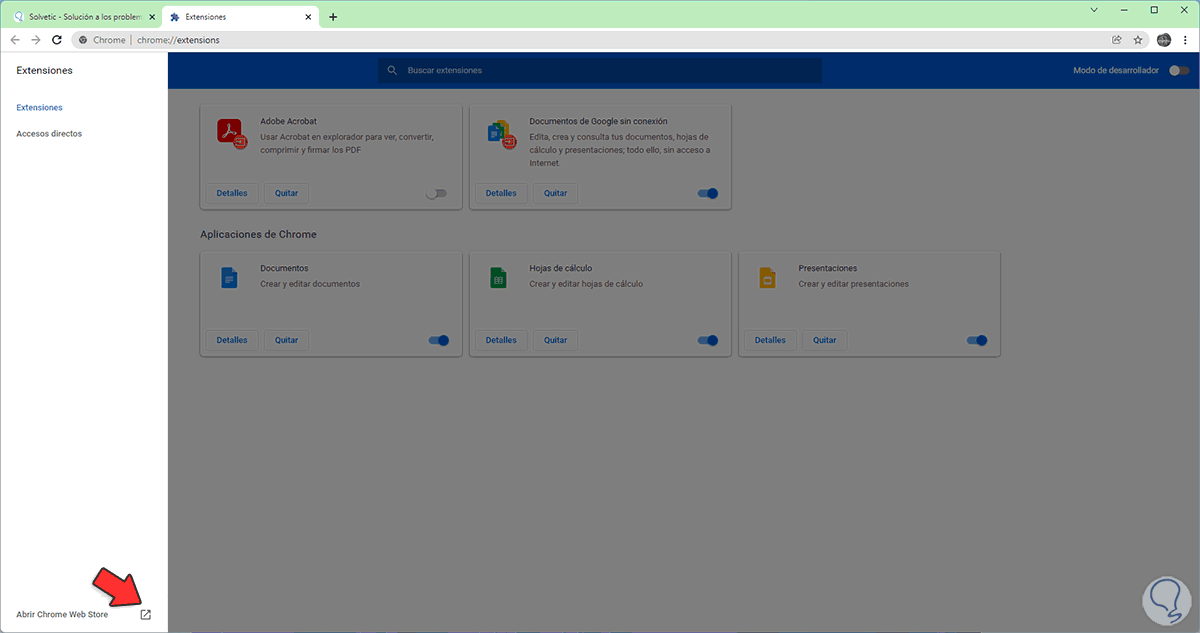Share this page via the share icon

pos(1116,40)
